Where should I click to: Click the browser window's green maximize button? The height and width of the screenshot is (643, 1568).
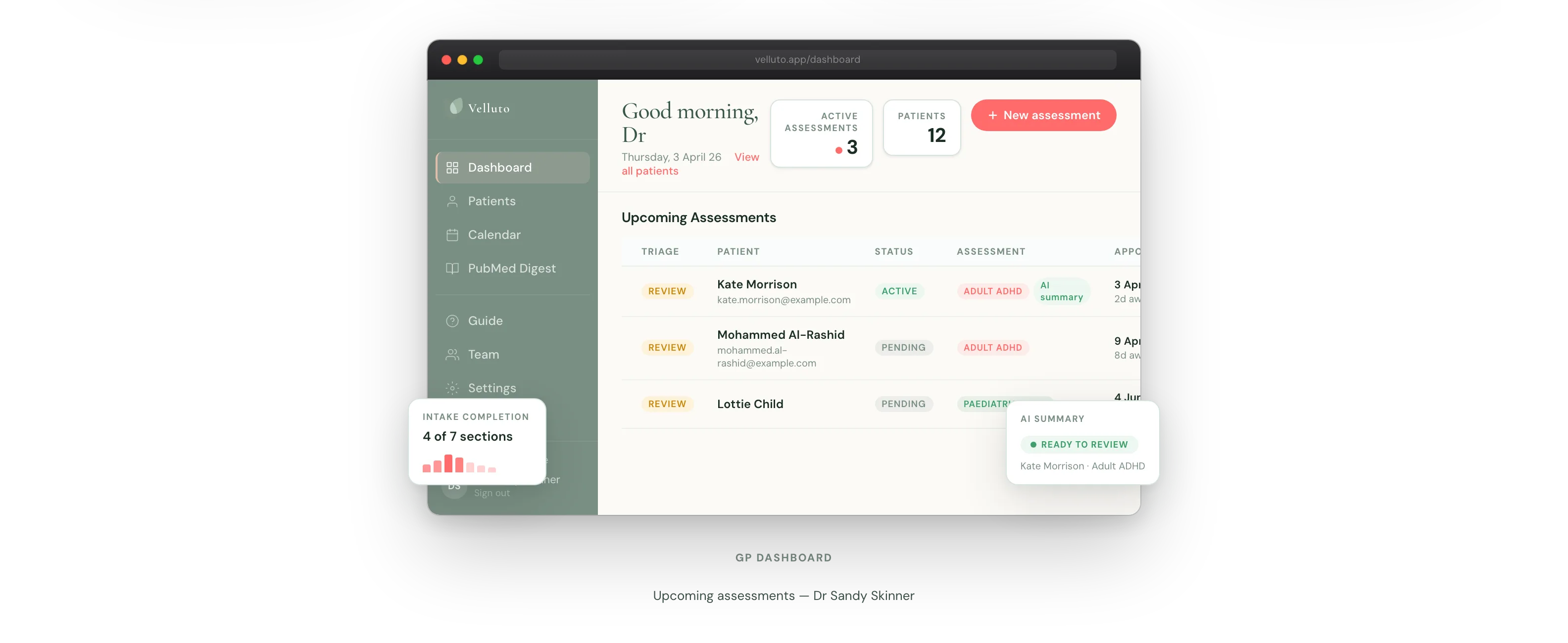(x=478, y=60)
